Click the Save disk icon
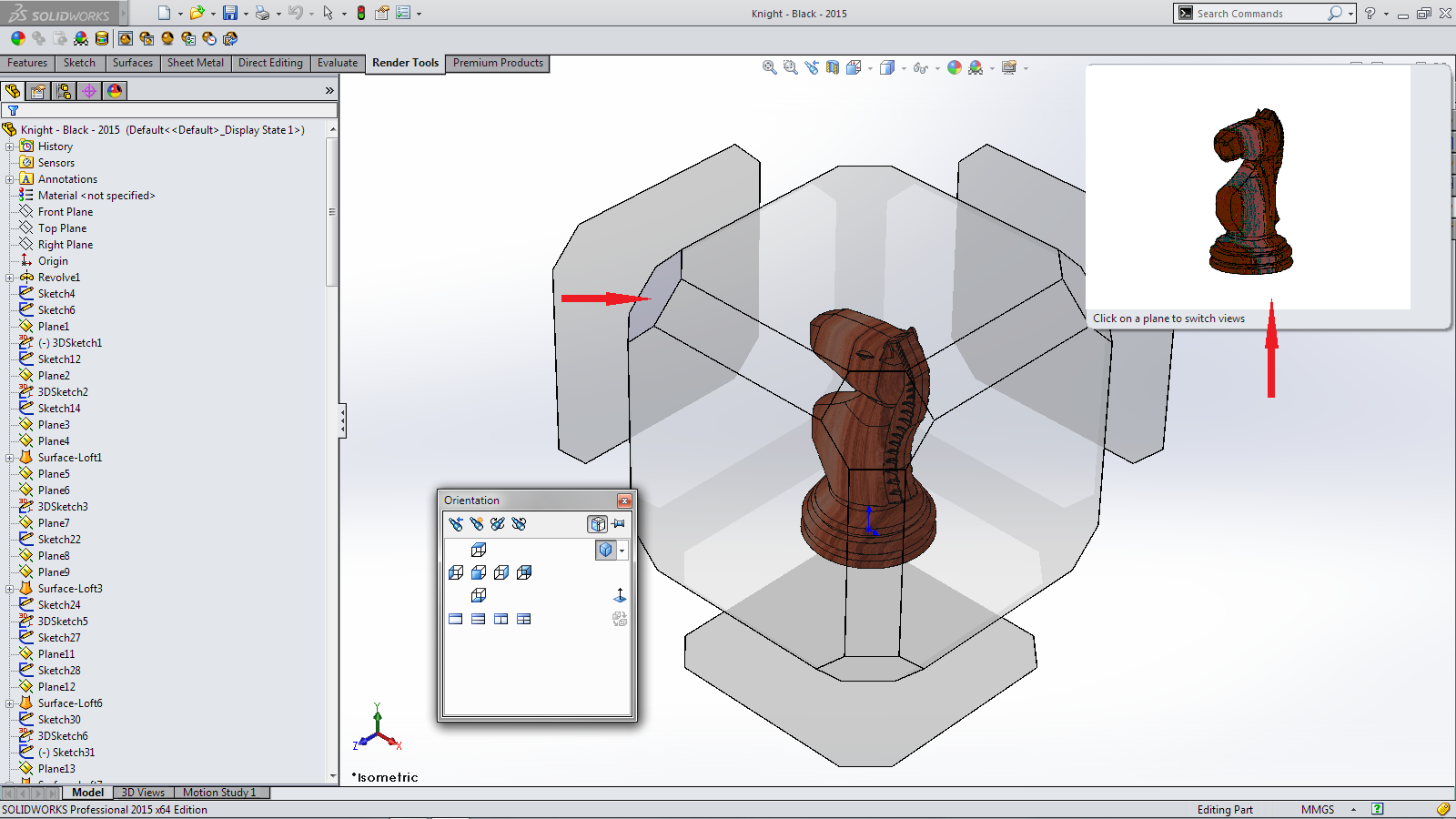1456x819 pixels. (x=230, y=13)
